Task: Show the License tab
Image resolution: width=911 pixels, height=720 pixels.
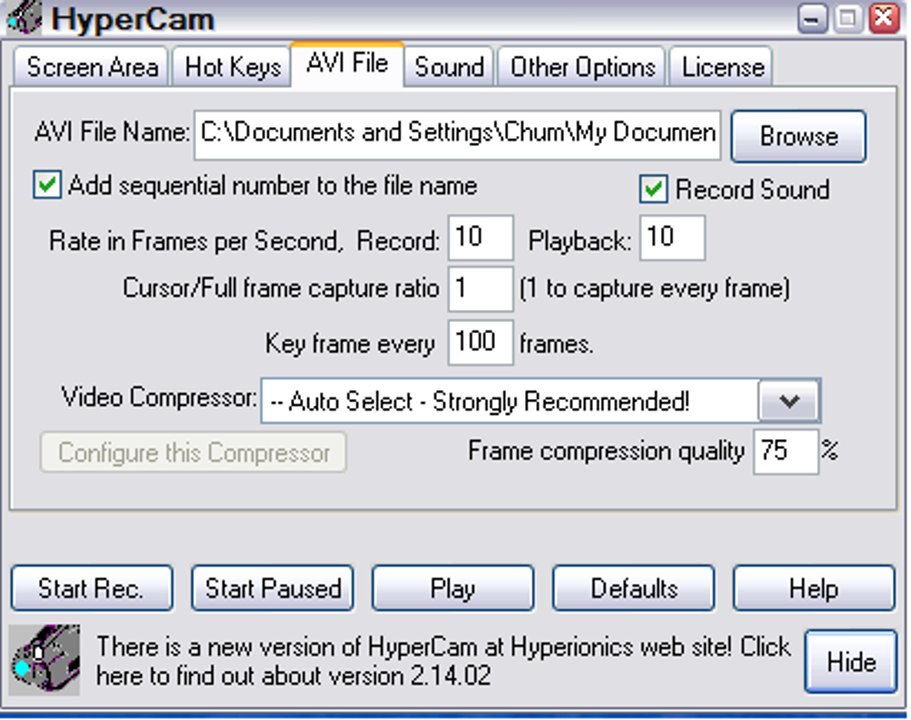Action: pyautogui.click(x=722, y=67)
